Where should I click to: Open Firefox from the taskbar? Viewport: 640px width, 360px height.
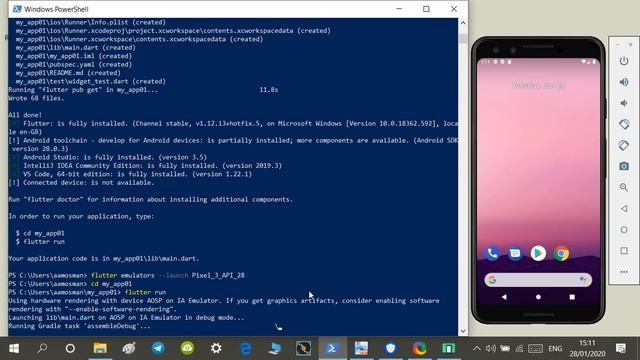click(419, 348)
